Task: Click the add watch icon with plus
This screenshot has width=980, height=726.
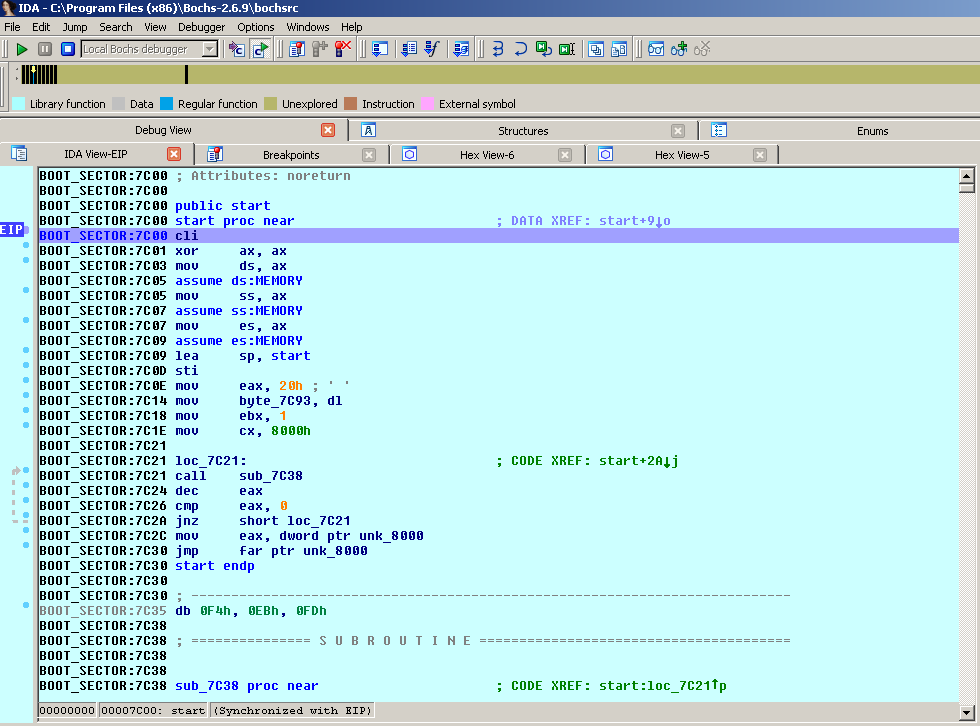Action: click(x=679, y=49)
